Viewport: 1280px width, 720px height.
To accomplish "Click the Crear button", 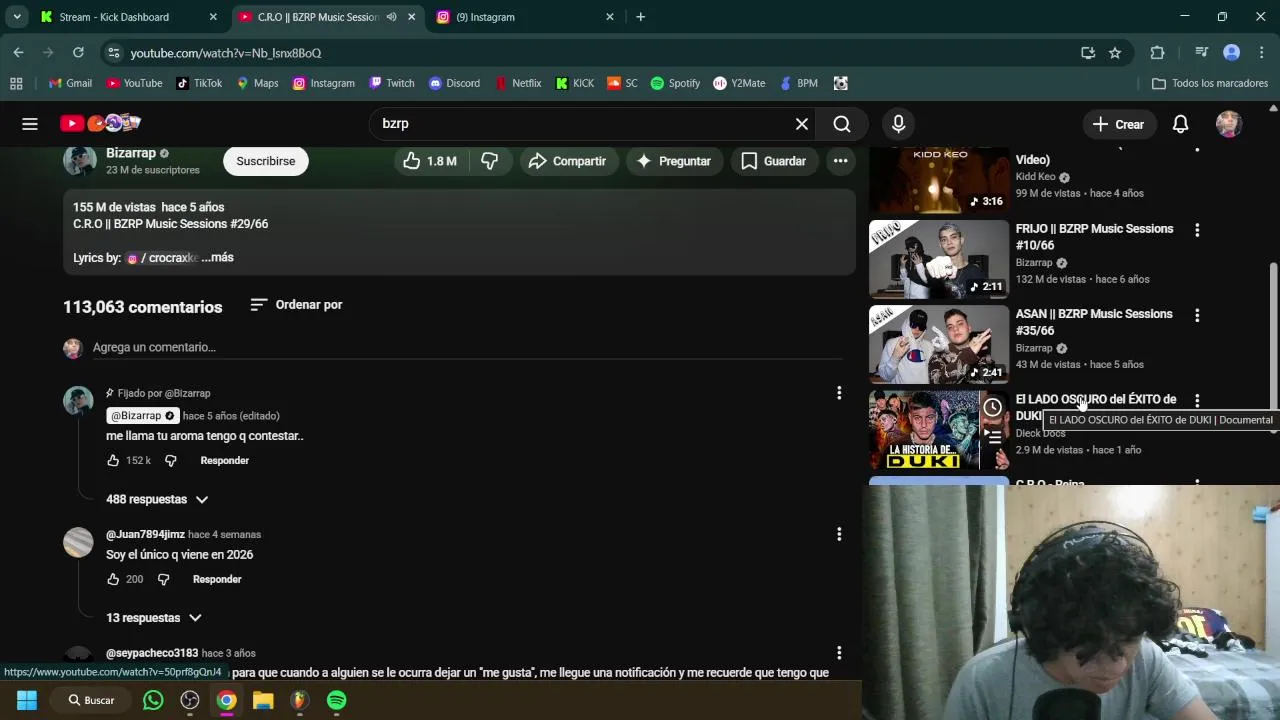I will click(1118, 124).
